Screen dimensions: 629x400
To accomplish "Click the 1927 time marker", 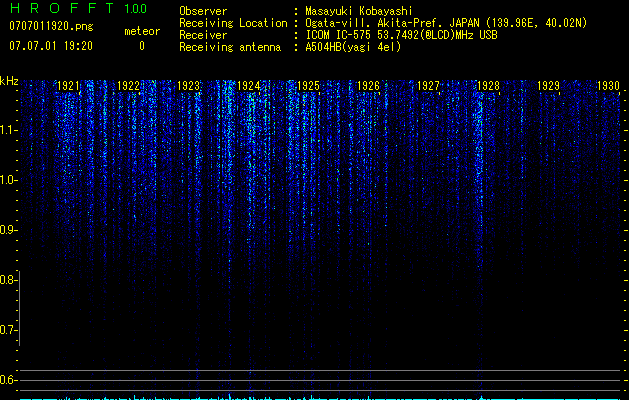I will pos(428,86).
